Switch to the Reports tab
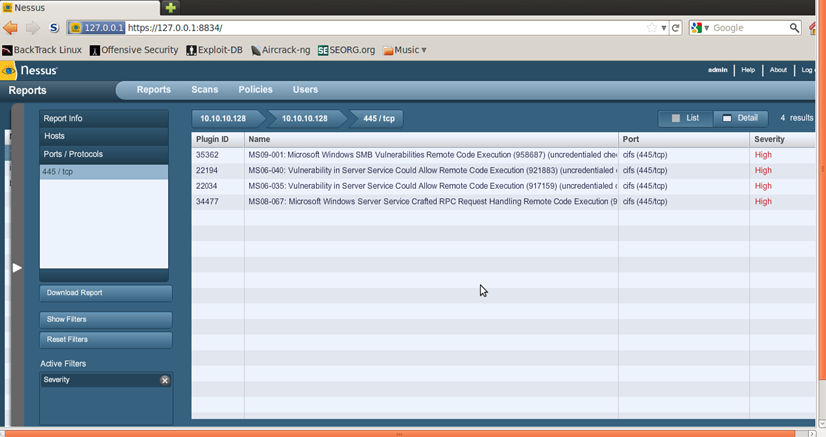Image resolution: width=826 pixels, height=437 pixels. [x=153, y=90]
